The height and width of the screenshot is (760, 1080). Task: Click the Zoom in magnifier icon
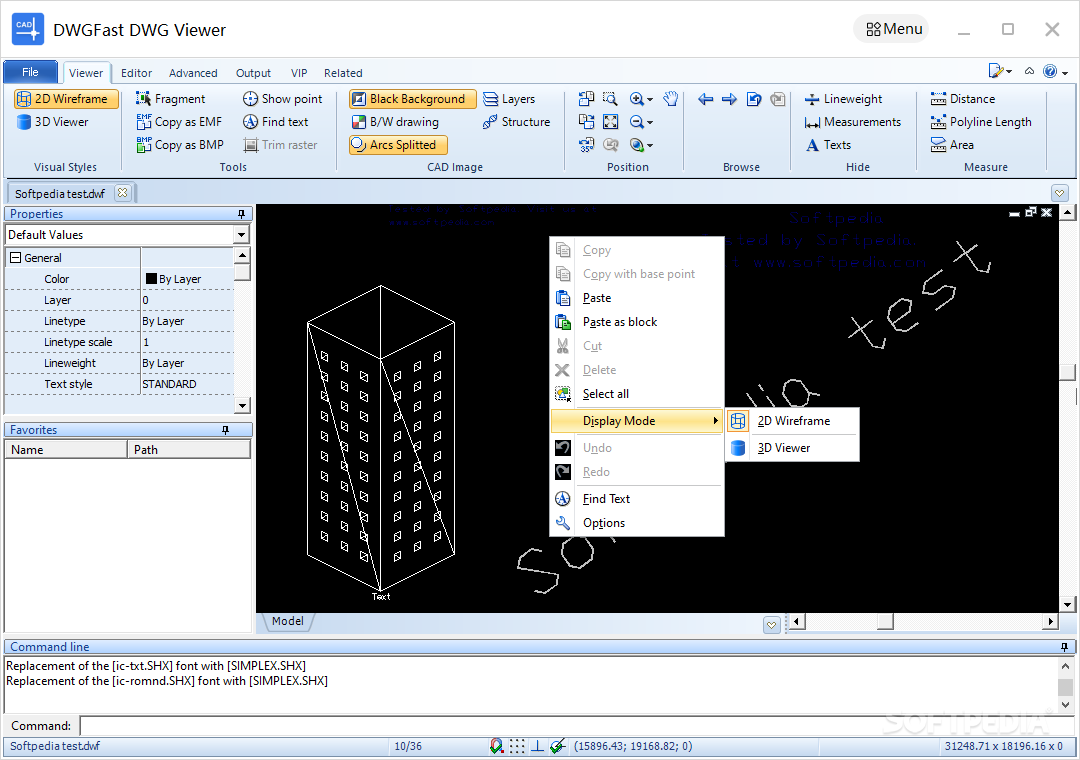point(636,99)
